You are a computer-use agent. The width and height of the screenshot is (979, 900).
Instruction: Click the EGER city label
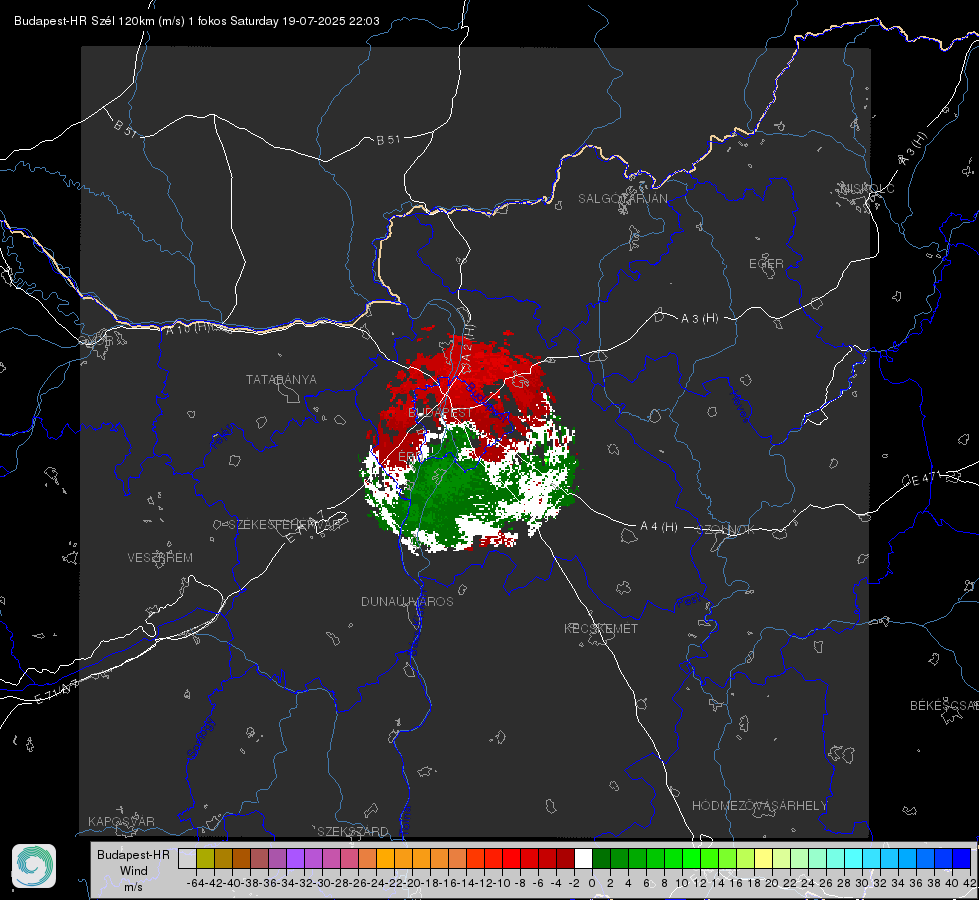coord(766,264)
